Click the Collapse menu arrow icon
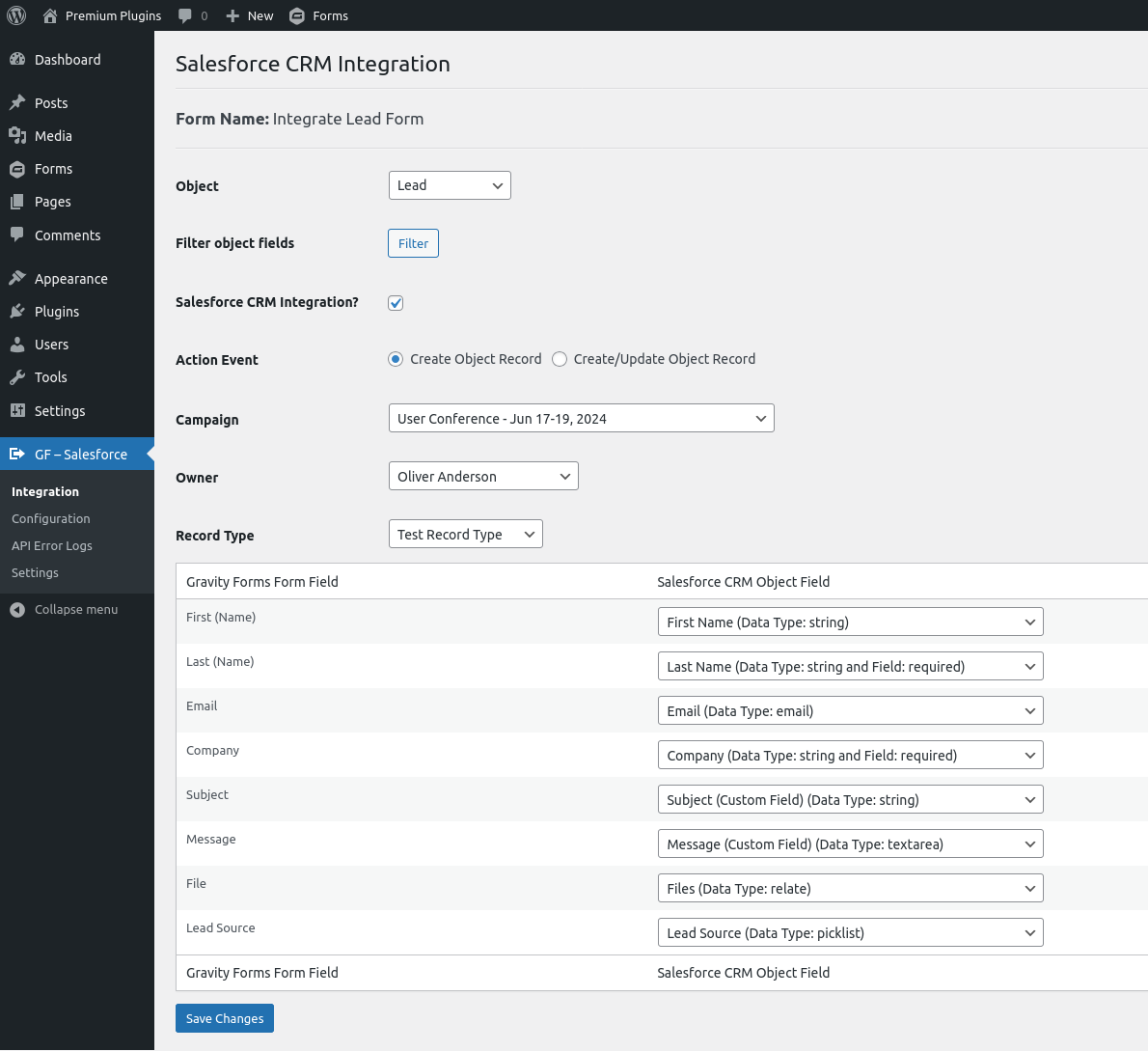The width and height of the screenshot is (1148, 1051). (17, 610)
